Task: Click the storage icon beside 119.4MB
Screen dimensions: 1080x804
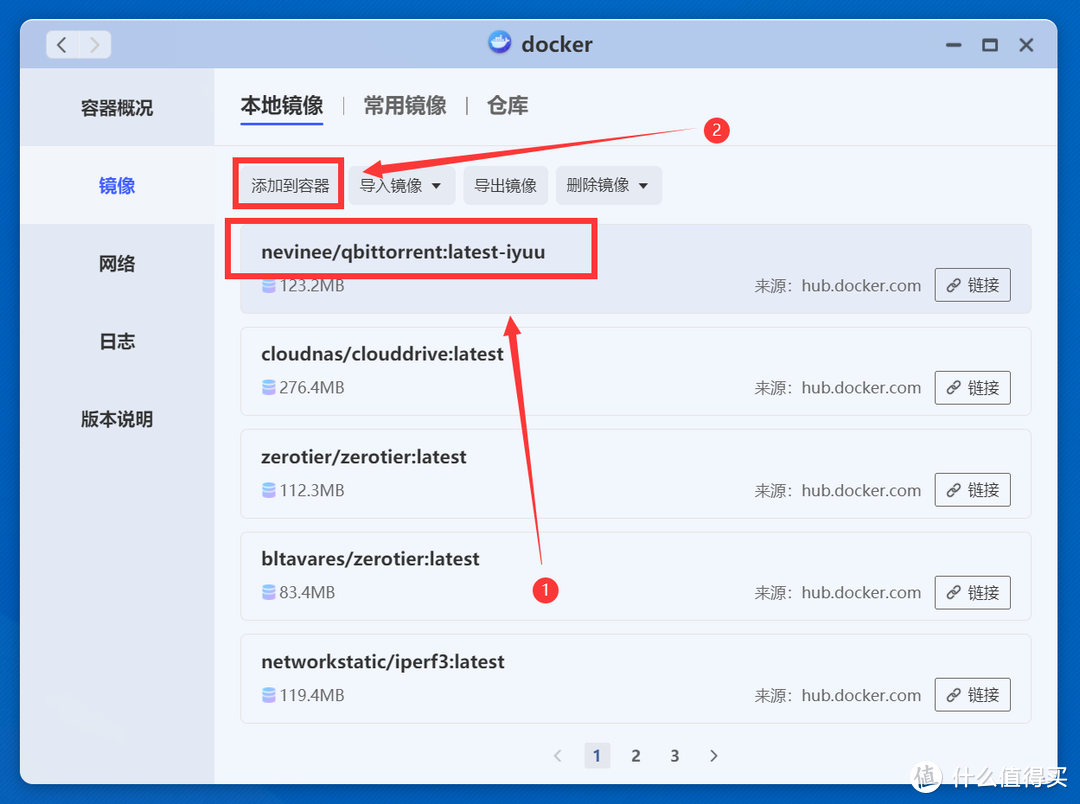Action: (x=269, y=694)
